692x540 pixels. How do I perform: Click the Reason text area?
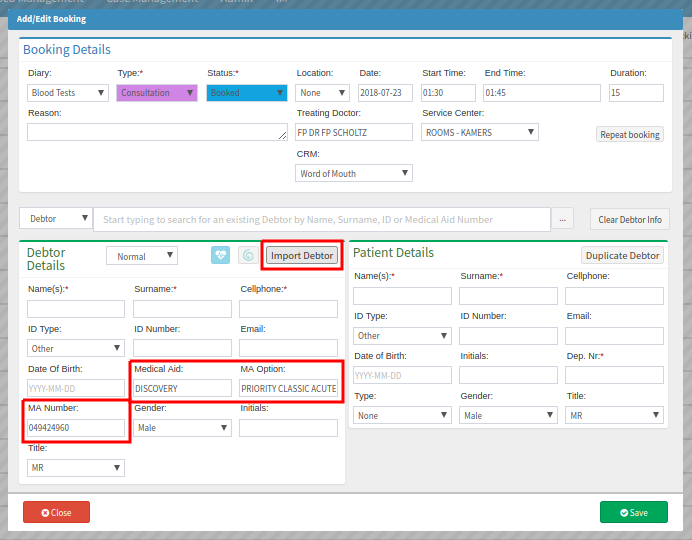point(157,132)
